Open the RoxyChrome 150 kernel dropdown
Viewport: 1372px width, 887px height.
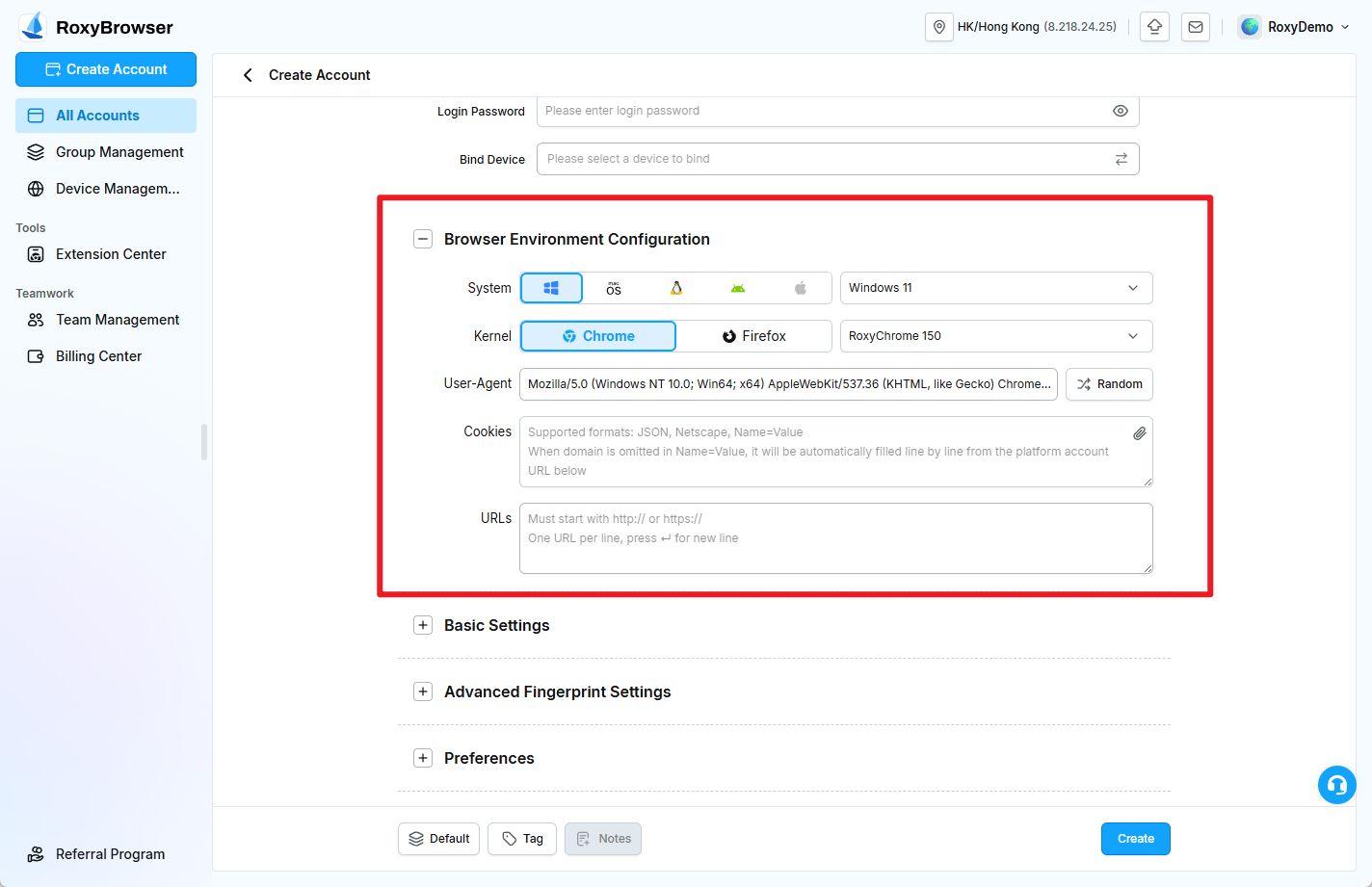pos(996,336)
